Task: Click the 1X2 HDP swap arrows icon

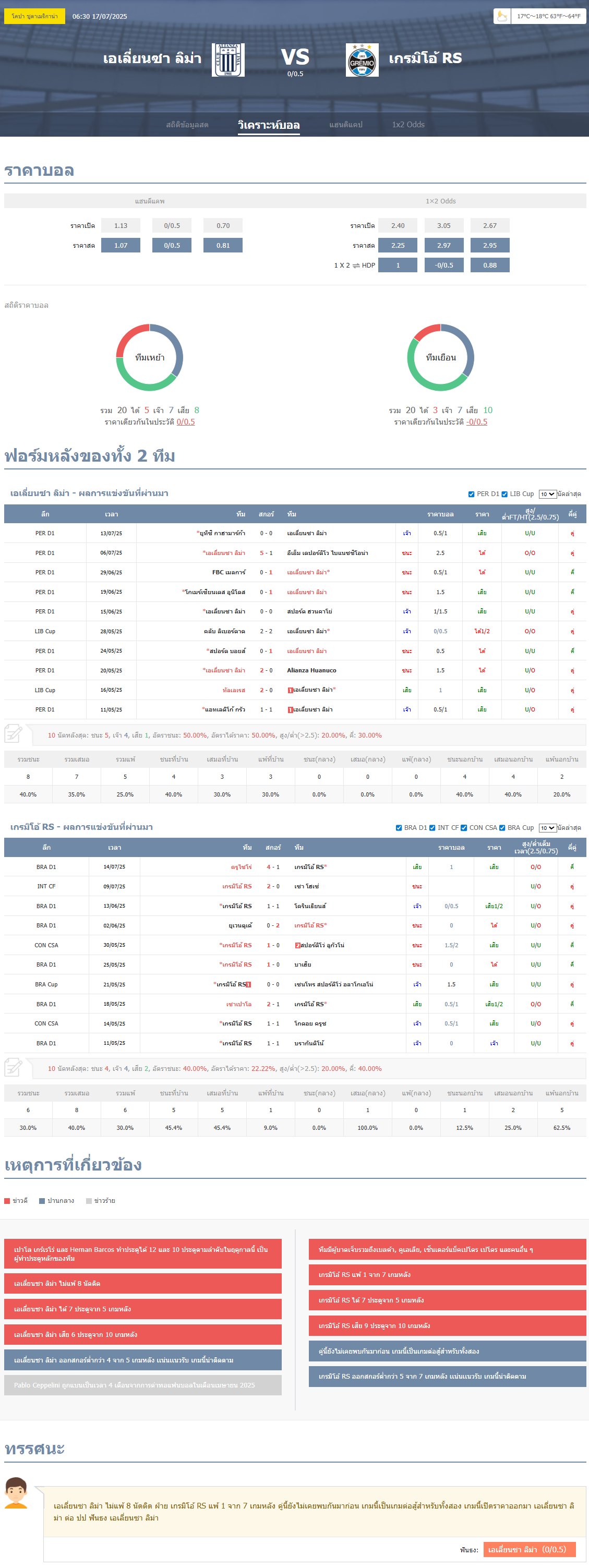Action: click(x=356, y=266)
